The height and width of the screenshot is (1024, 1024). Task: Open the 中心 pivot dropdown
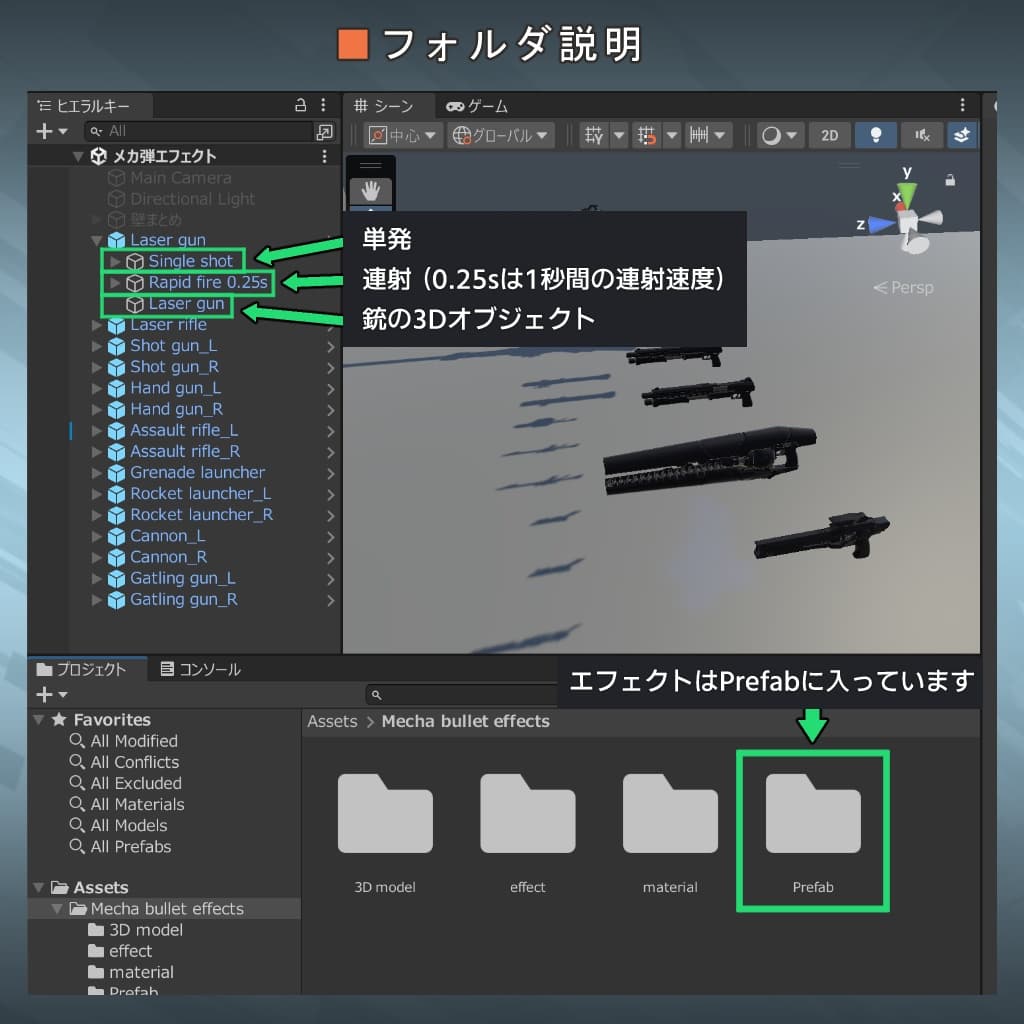[406, 135]
